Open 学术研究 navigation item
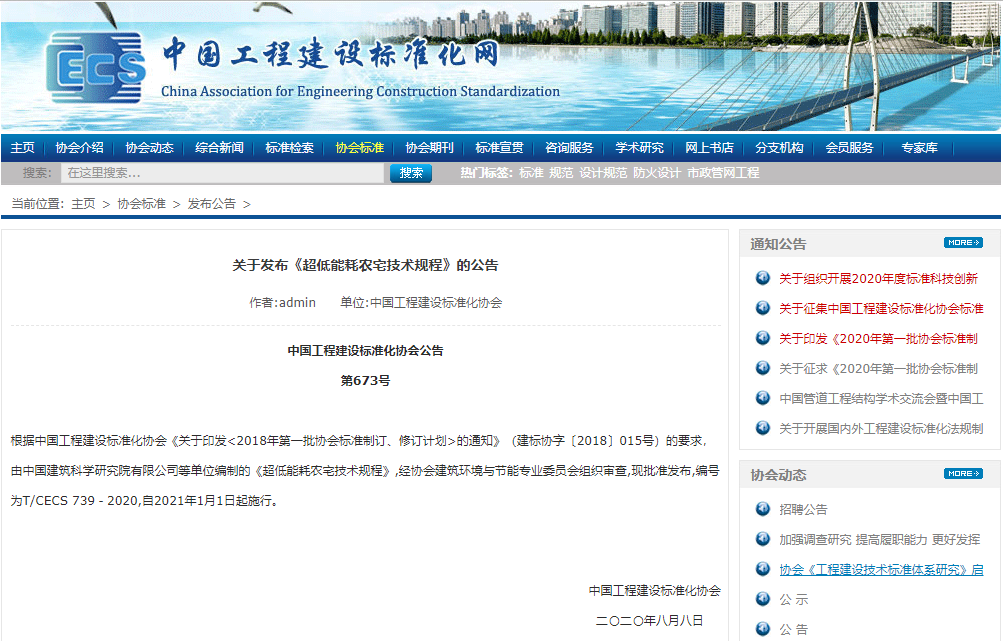 click(639, 148)
